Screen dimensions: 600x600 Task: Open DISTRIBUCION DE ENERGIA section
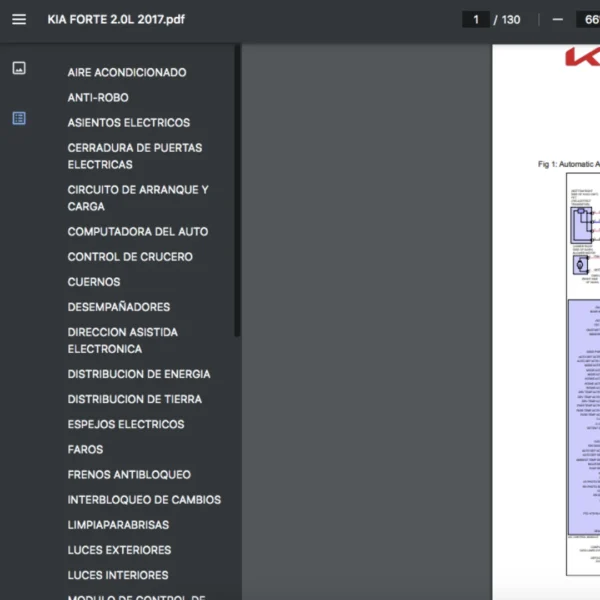(x=139, y=374)
